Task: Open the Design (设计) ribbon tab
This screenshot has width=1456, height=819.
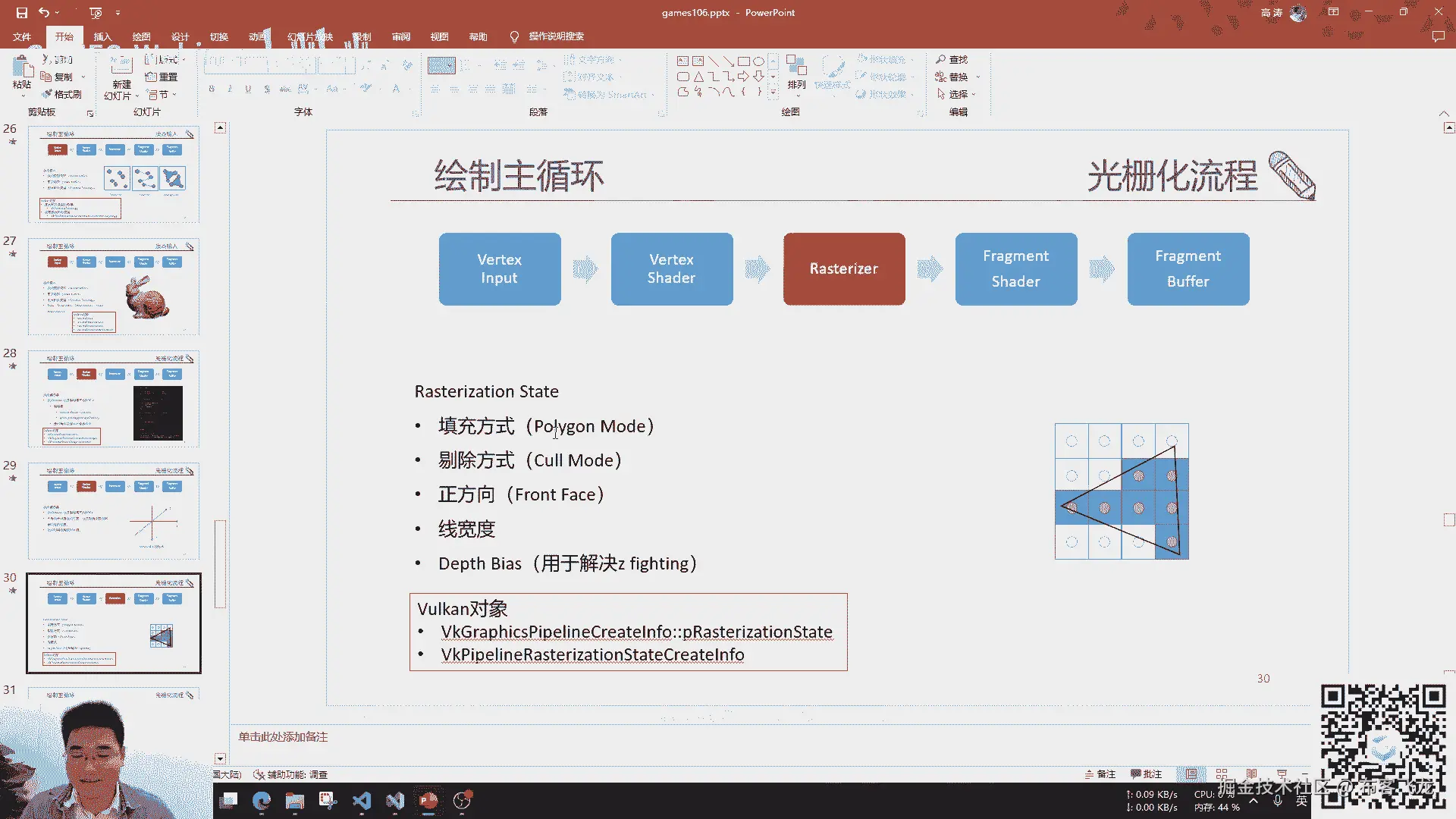Action: click(180, 36)
